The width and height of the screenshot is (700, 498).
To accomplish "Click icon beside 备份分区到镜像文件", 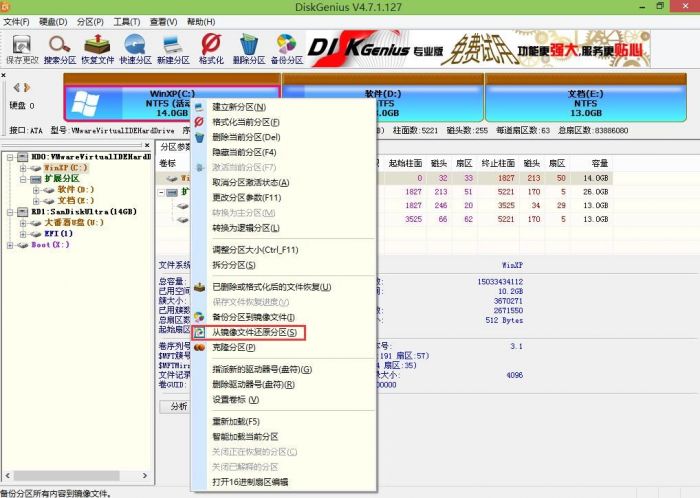I will 199,317.
